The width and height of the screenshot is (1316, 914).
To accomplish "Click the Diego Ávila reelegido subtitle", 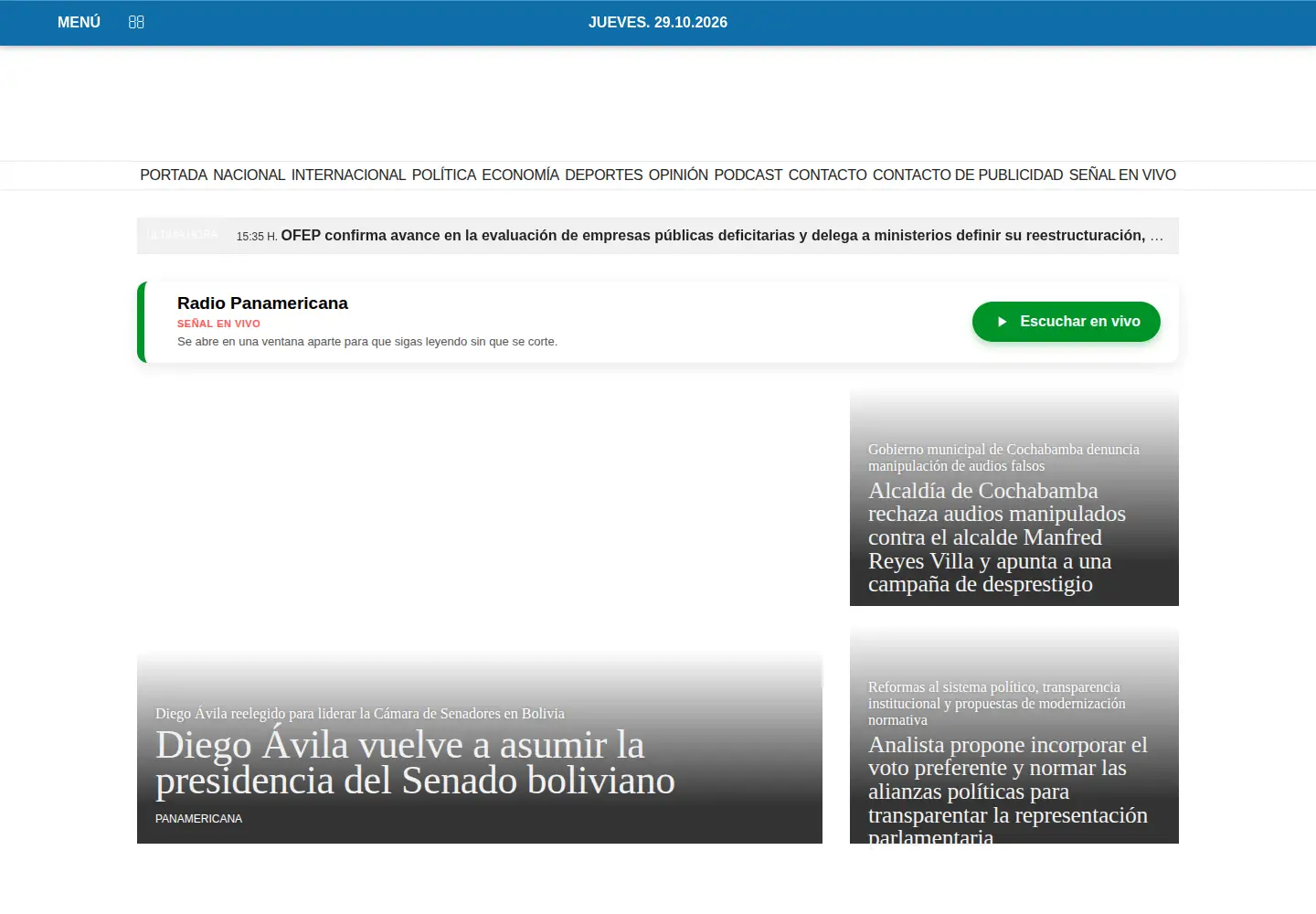I will point(360,714).
